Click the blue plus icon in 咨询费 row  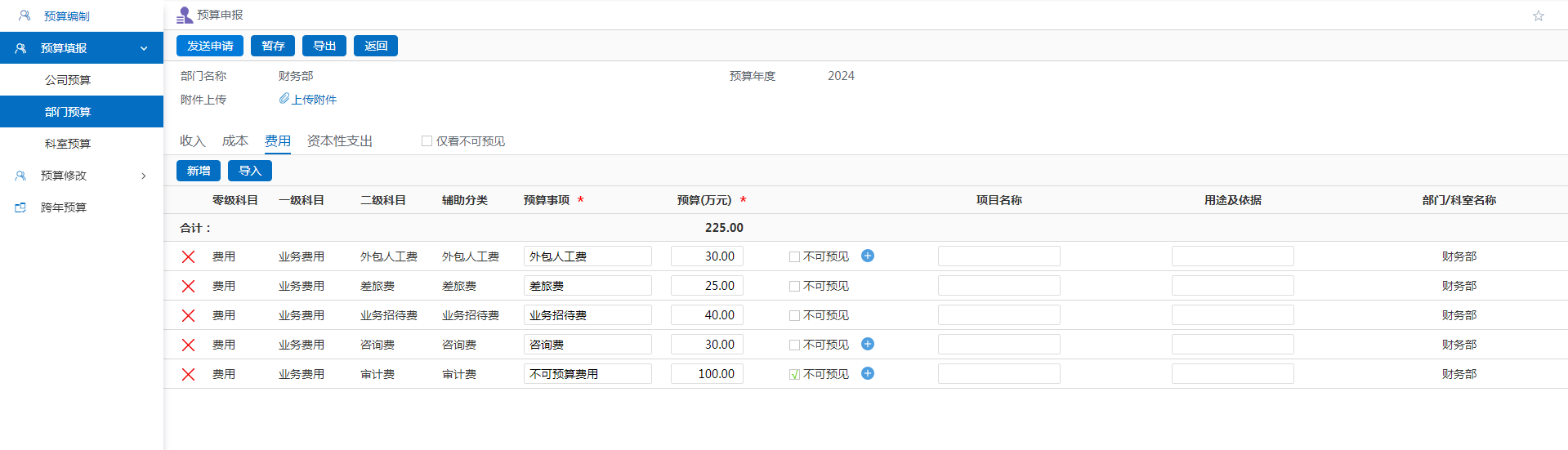868,344
